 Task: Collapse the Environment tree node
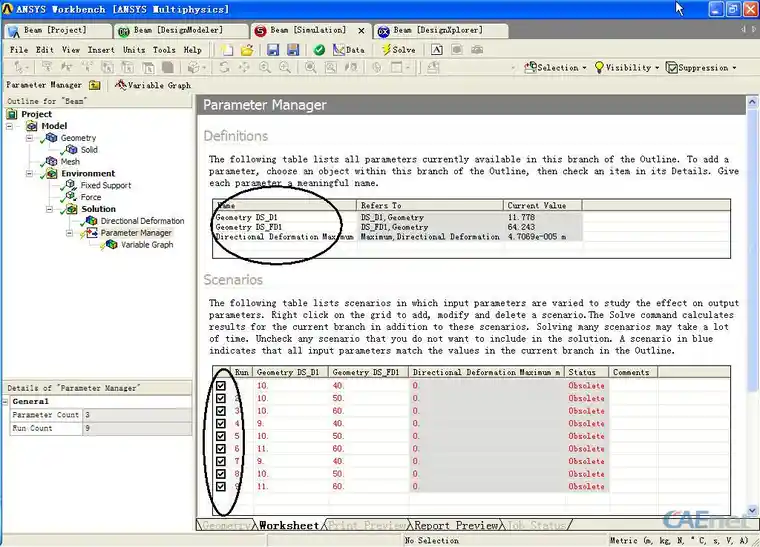pos(30,173)
